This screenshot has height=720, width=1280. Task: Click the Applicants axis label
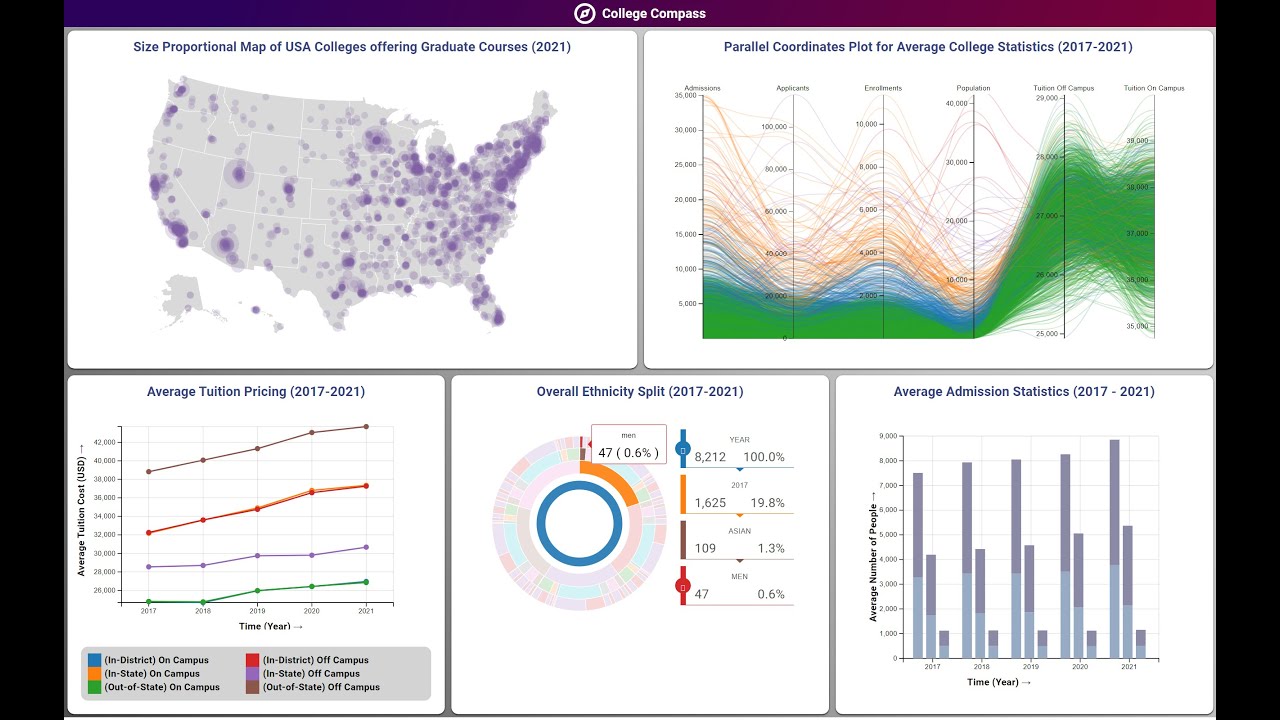793,88
